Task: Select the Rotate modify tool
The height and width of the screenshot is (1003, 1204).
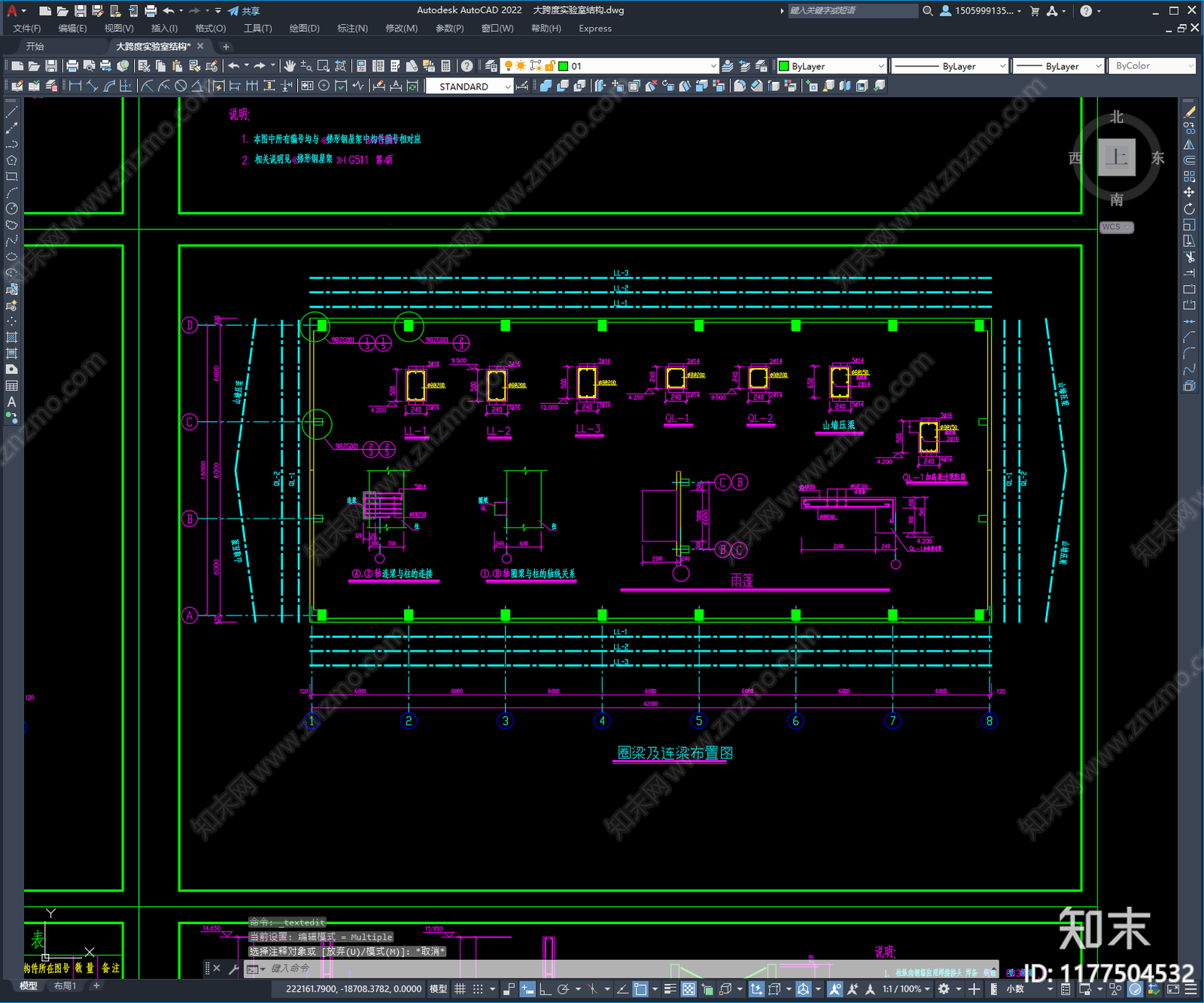Action: tap(1189, 208)
